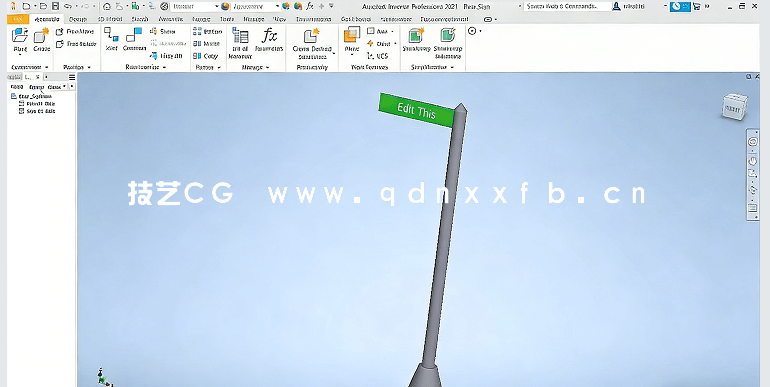Select the first child item in browser tree
770x387 pixels.
37,104
